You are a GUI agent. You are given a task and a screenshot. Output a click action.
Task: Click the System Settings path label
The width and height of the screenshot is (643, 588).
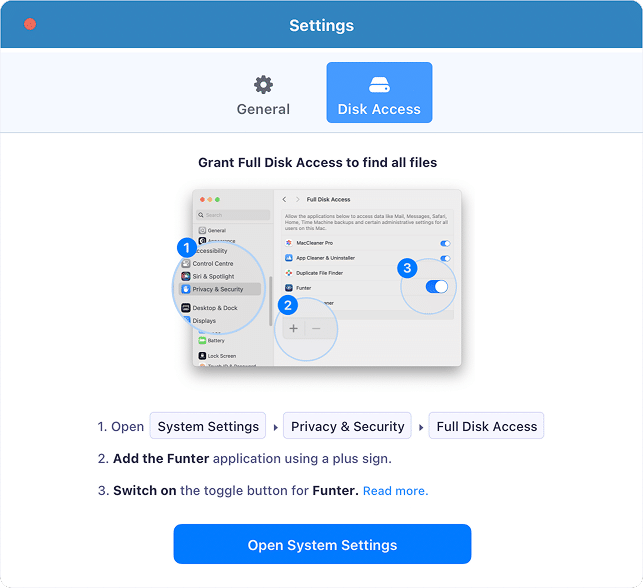(208, 426)
